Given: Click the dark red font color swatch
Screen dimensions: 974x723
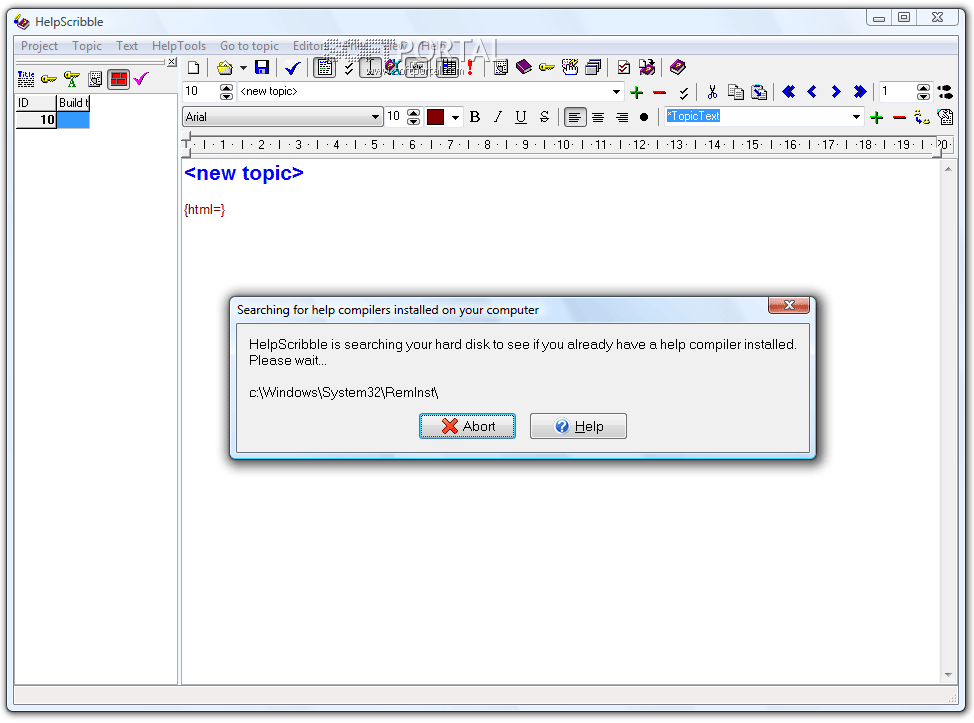Looking at the screenshot, I should click(x=435, y=117).
